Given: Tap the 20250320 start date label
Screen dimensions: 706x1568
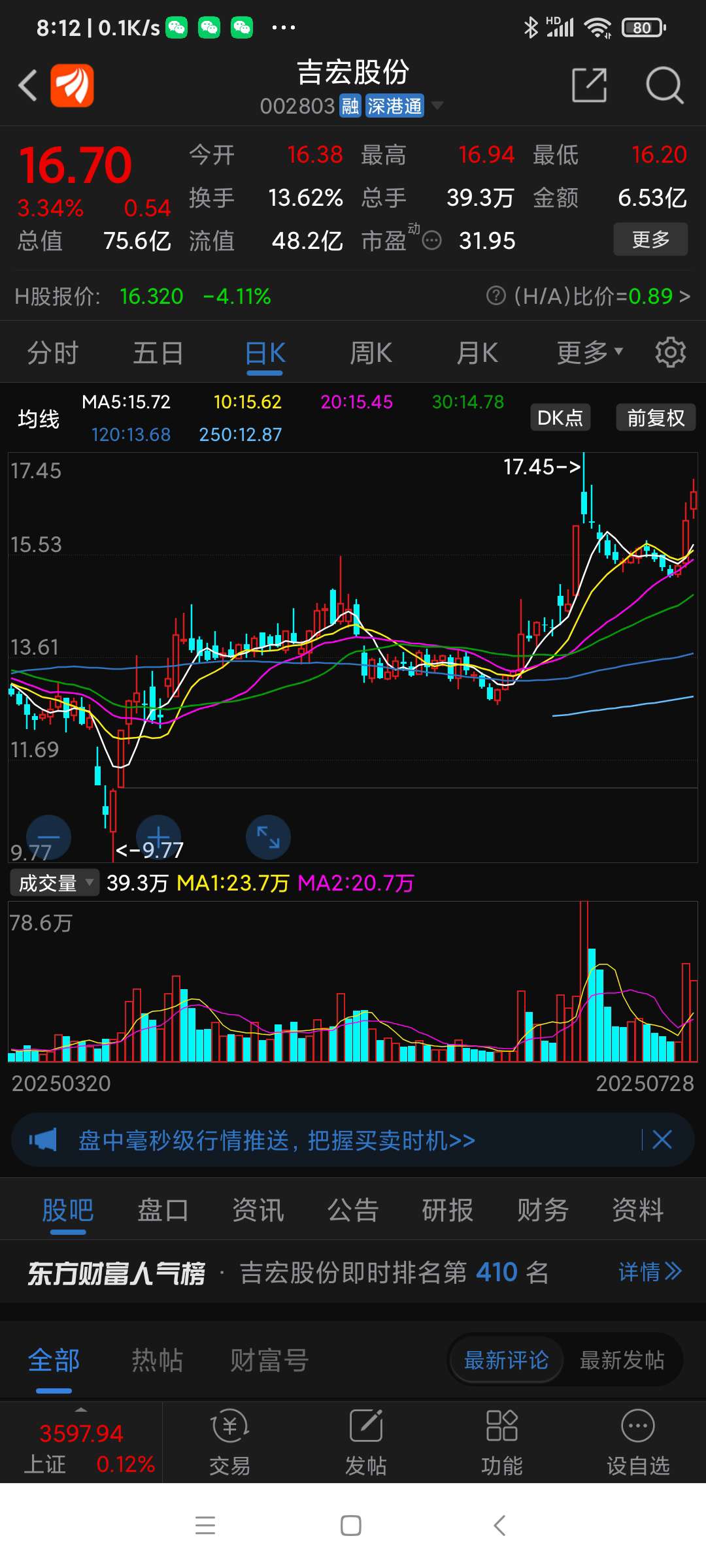Looking at the screenshot, I should pos(61,1083).
